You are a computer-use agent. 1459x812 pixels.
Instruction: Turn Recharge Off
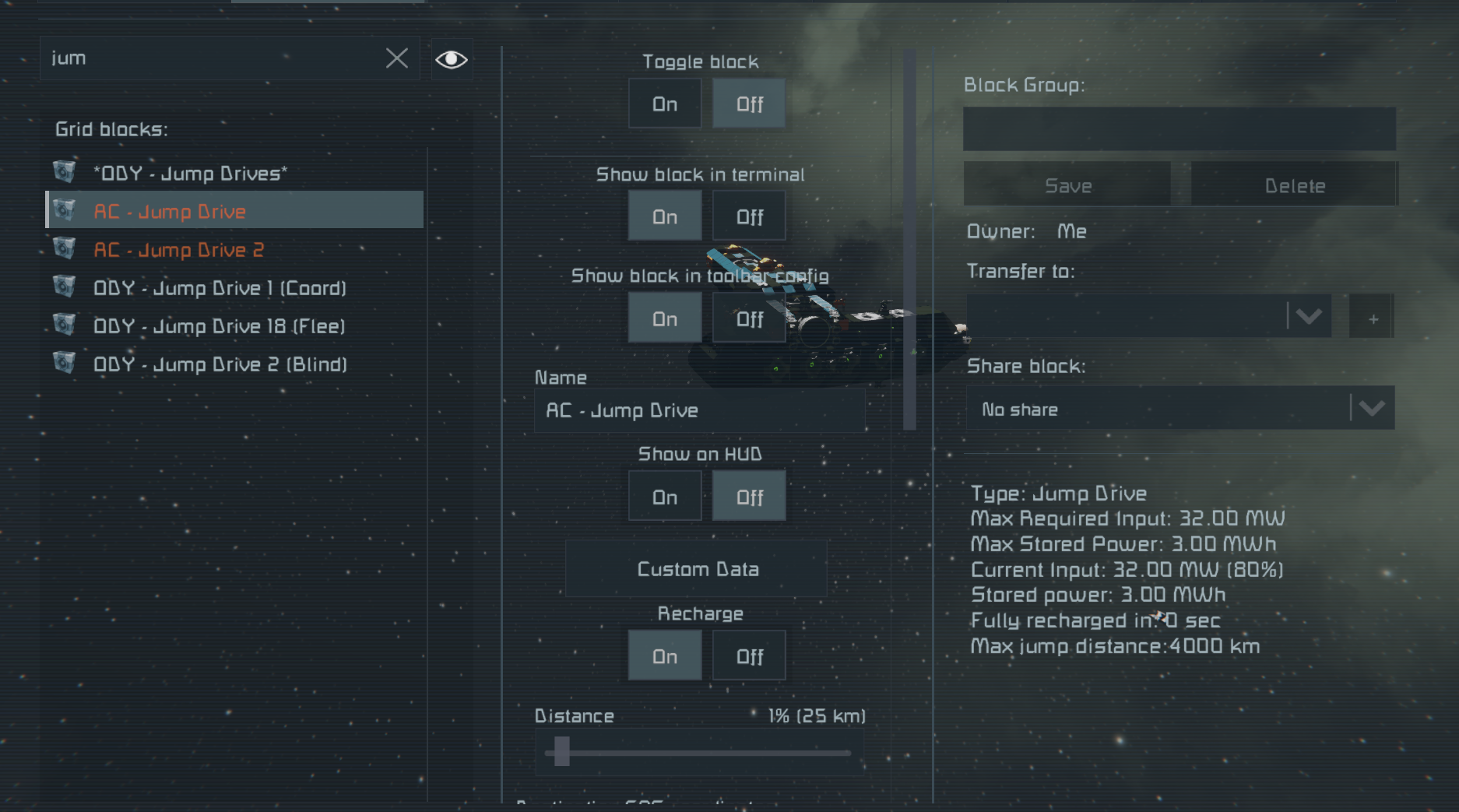pos(749,656)
